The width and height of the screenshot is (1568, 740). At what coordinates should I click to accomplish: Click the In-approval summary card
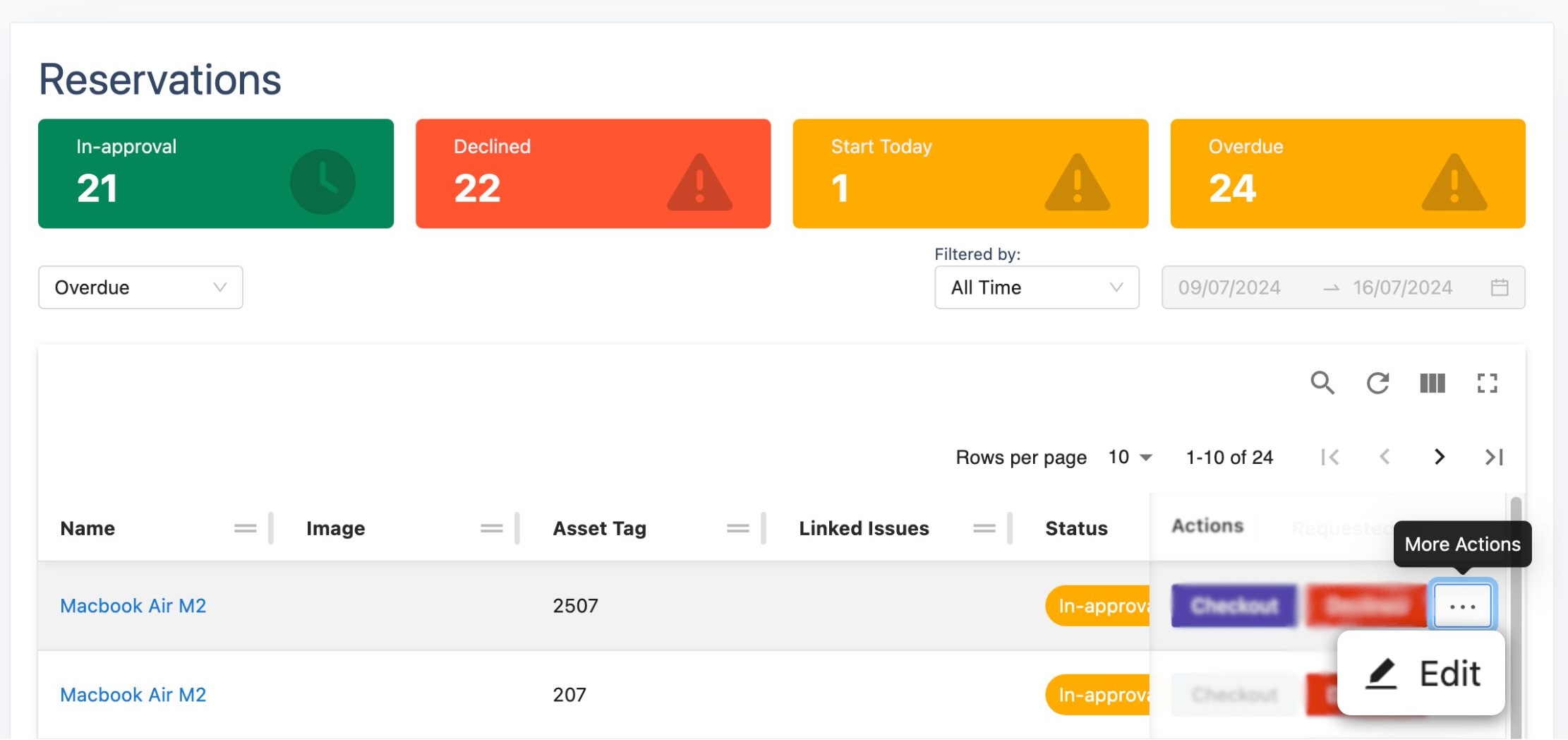215,173
